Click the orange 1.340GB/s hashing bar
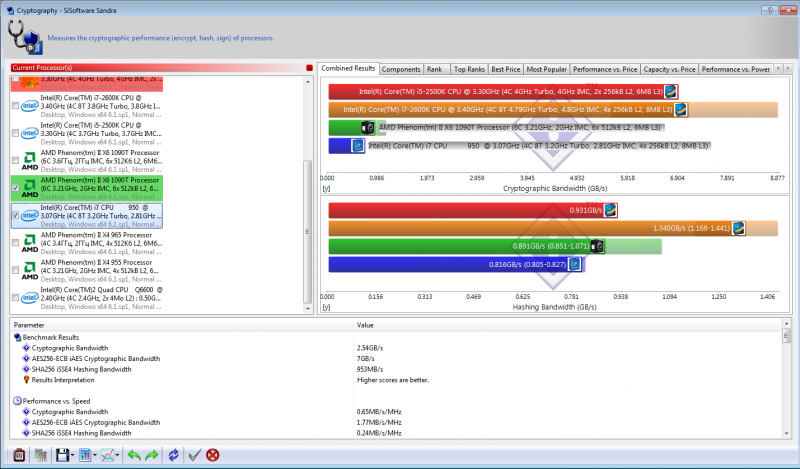Screen dimensions: 800x469 click(537, 228)
